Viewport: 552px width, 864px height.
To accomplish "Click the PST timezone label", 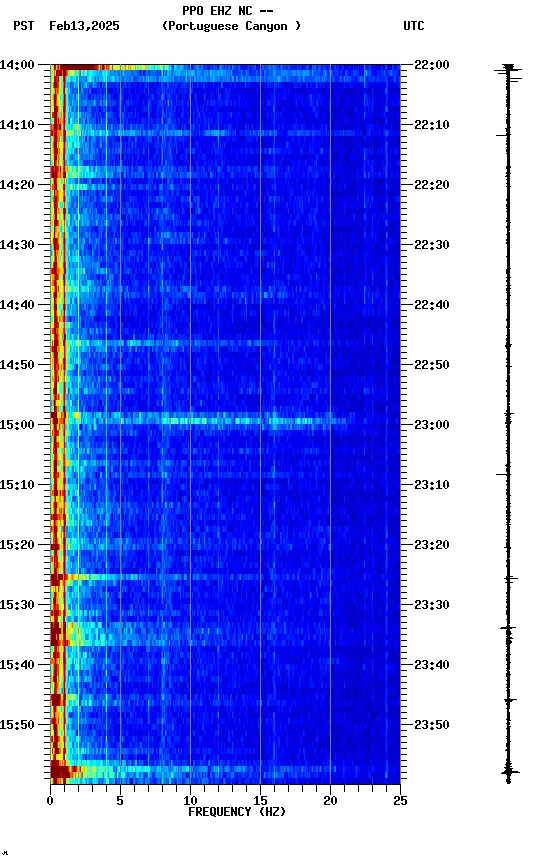I will (x=24, y=26).
